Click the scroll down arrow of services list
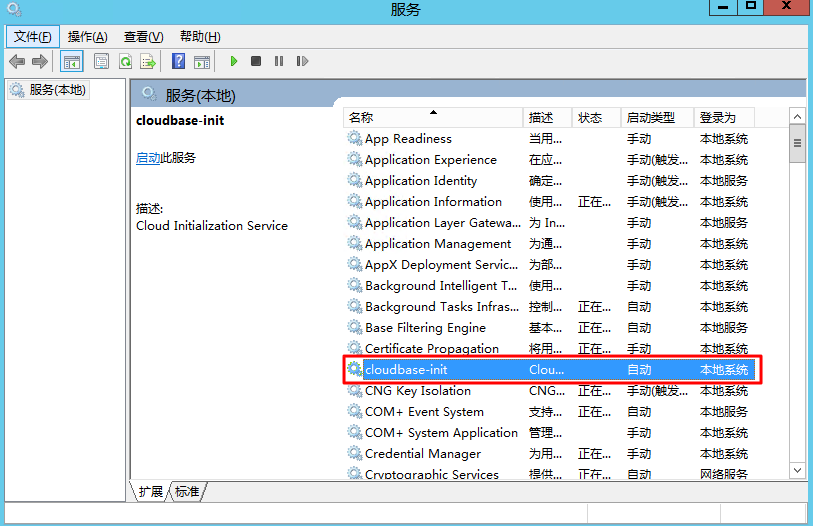This screenshot has height=526, width=813. click(x=797, y=470)
